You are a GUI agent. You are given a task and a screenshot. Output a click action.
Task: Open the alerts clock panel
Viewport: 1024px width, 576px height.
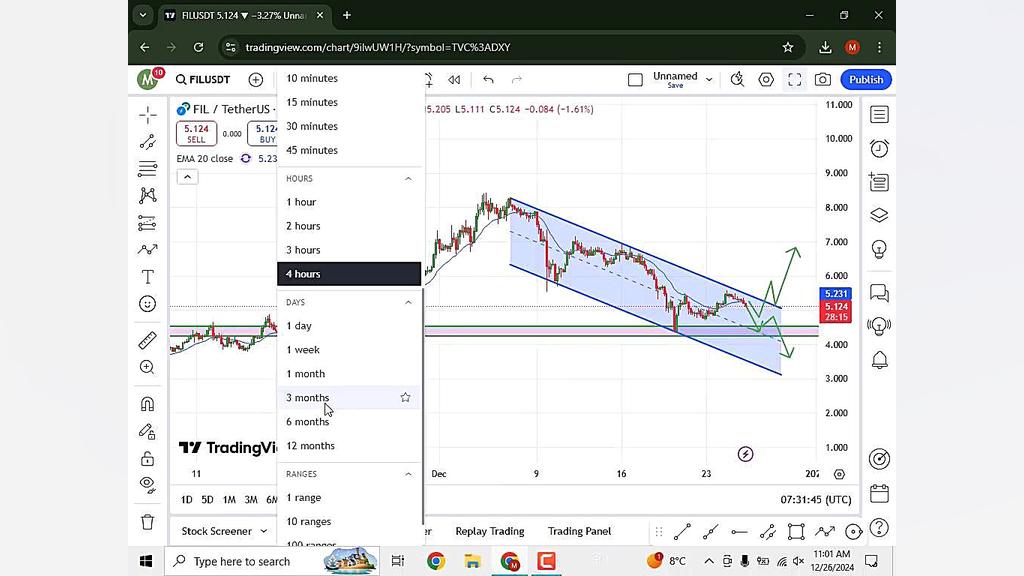point(879,148)
